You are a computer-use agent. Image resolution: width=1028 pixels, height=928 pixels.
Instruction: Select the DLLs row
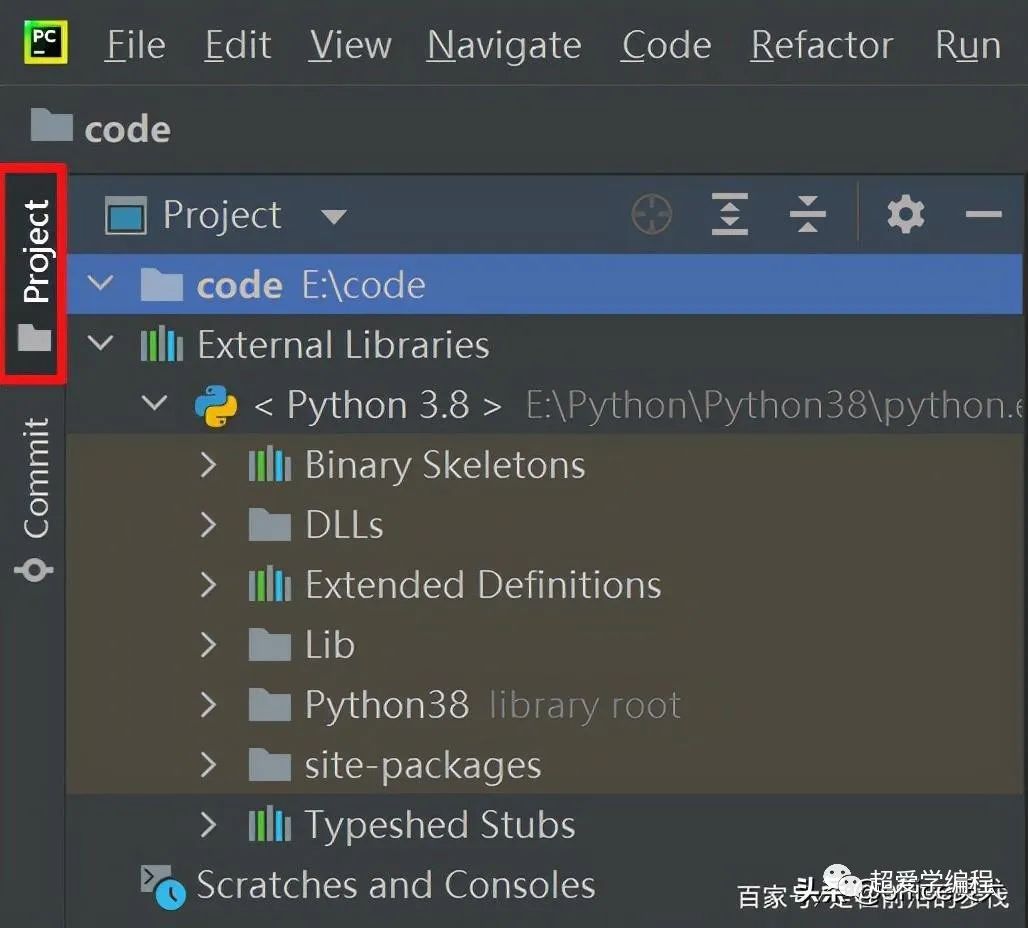pyautogui.click(x=544, y=524)
